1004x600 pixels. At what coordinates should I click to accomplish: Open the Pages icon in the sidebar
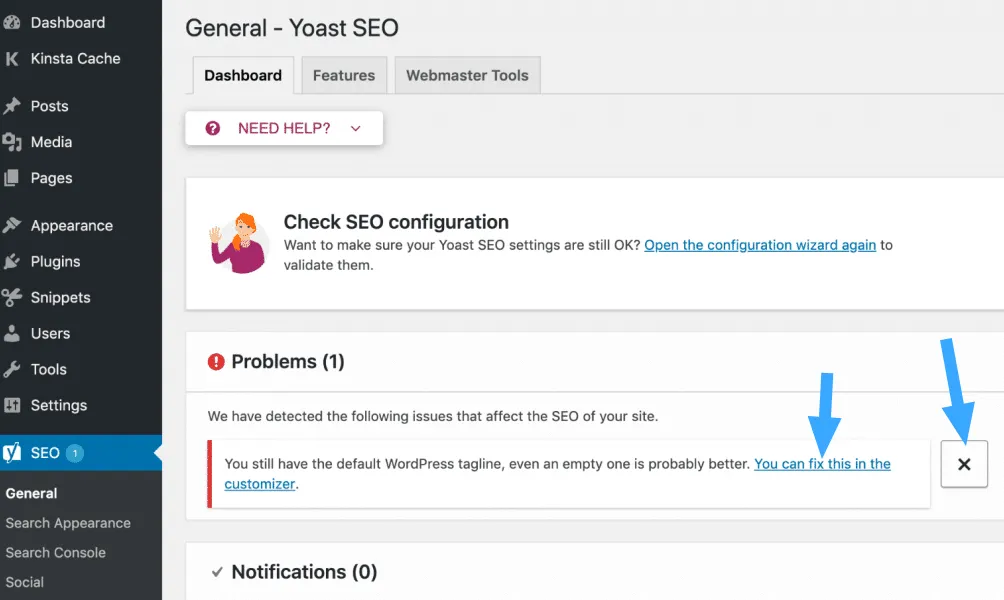click(x=15, y=178)
